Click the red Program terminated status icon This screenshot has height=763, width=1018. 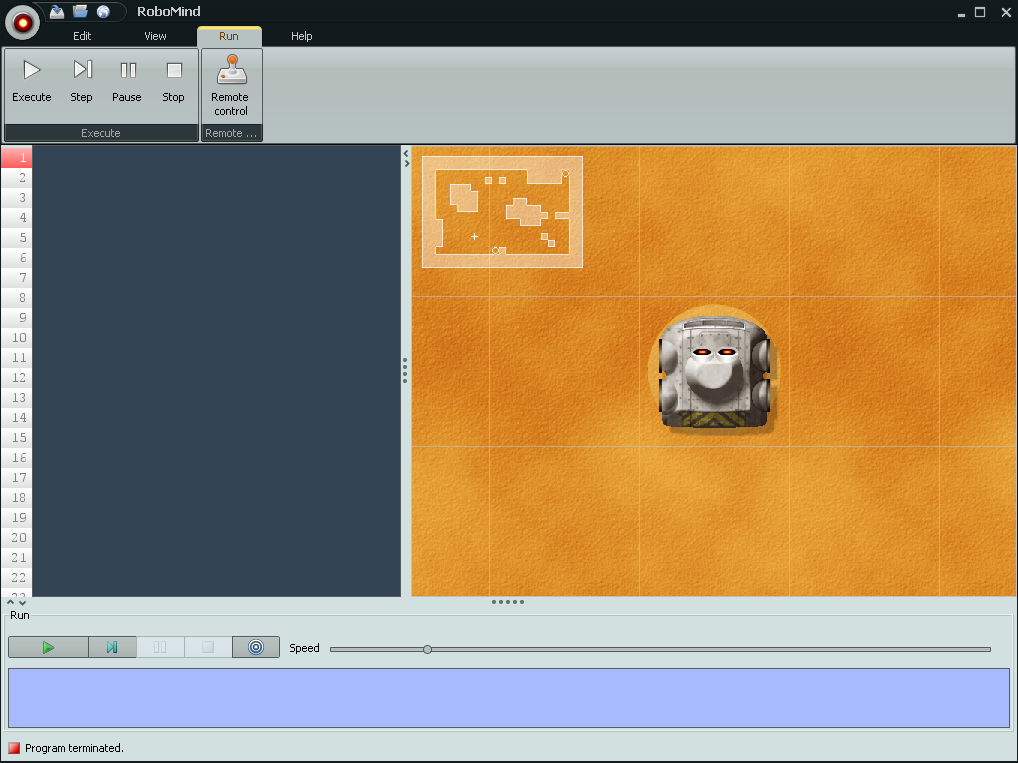click(14, 748)
